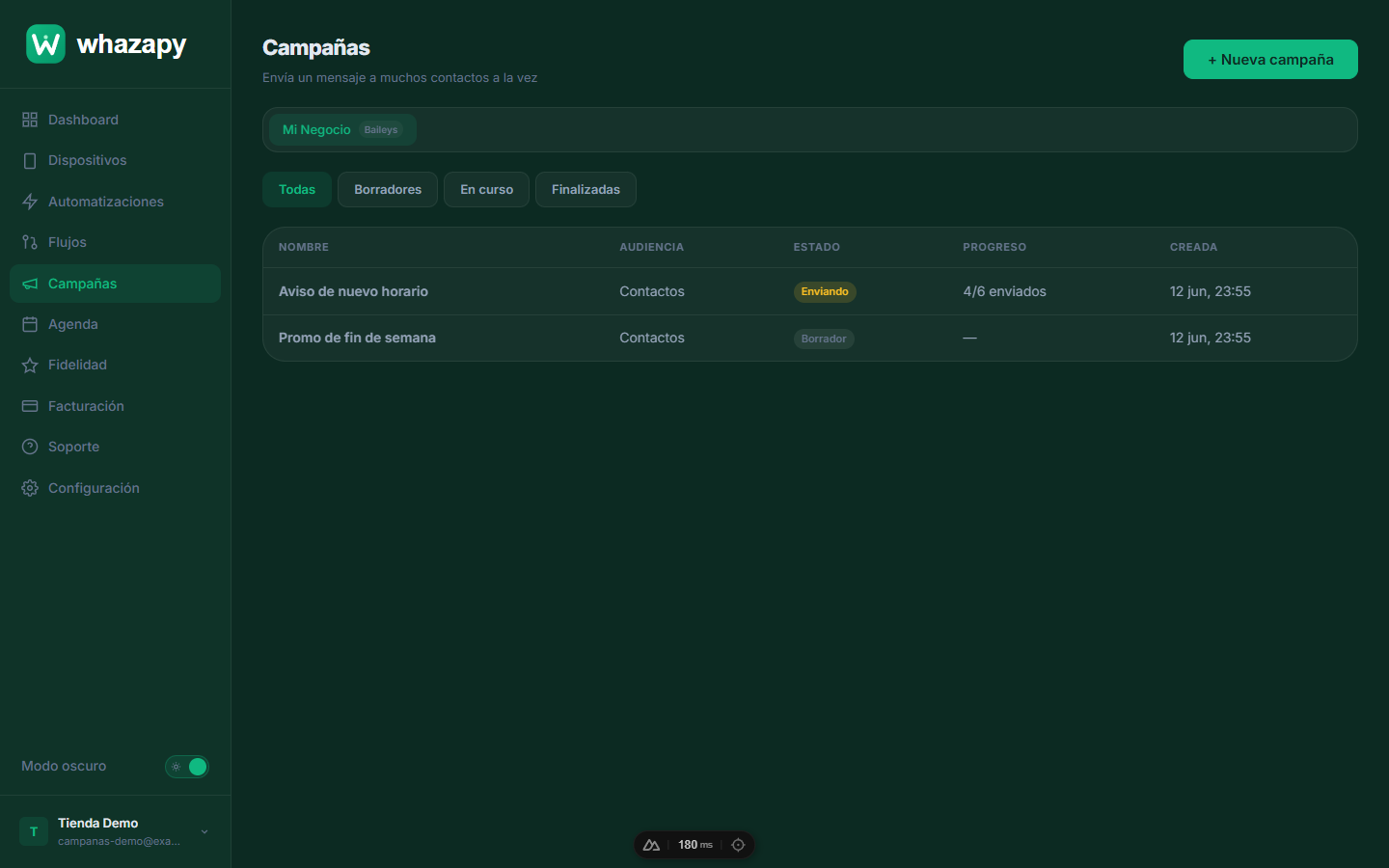Click the Automatizaciones lightning bolt icon

30,202
